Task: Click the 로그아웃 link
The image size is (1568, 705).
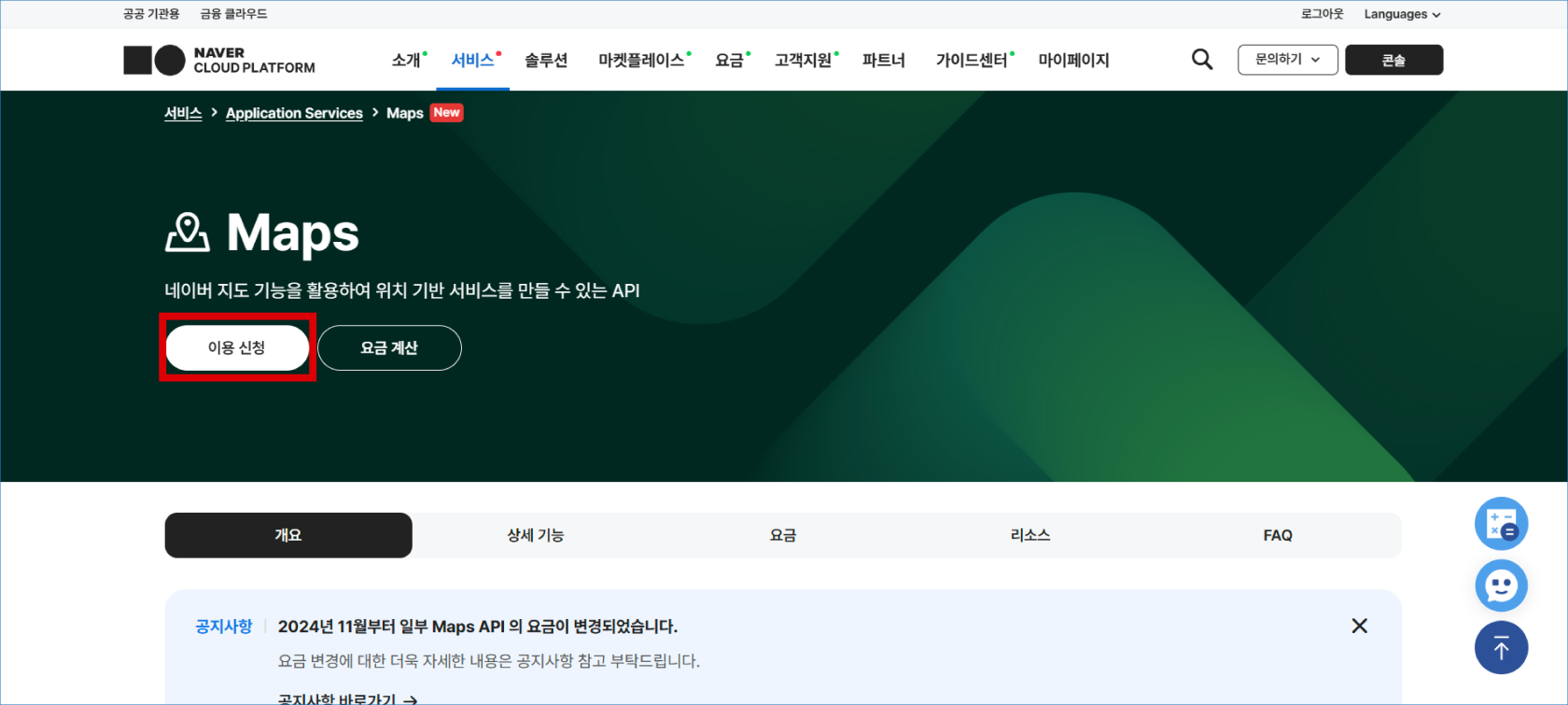Action: [x=1322, y=14]
